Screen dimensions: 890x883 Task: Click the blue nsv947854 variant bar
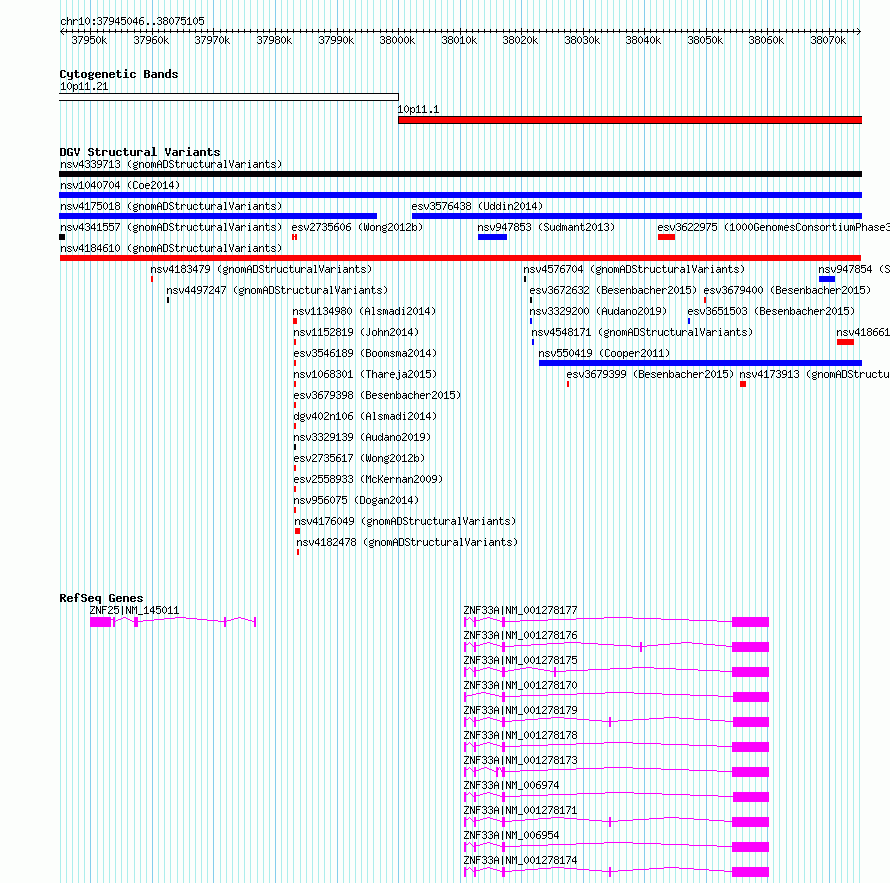click(827, 279)
